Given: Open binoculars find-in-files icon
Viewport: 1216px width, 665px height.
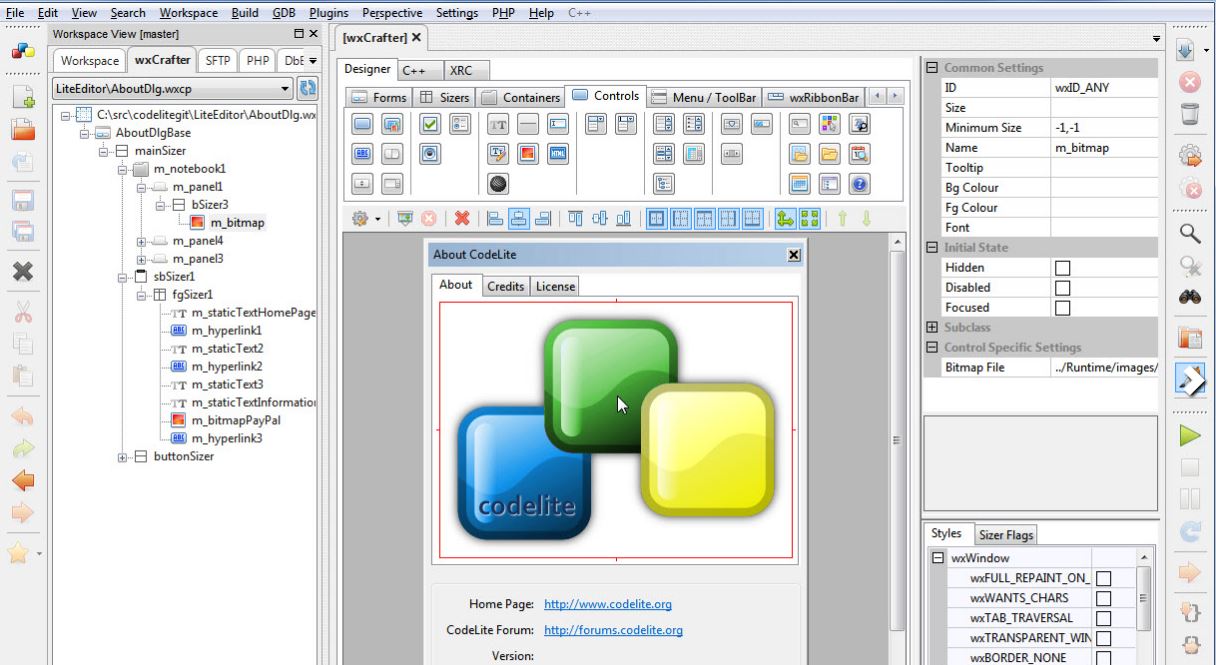Looking at the screenshot, I should [x=1190, y=297].
